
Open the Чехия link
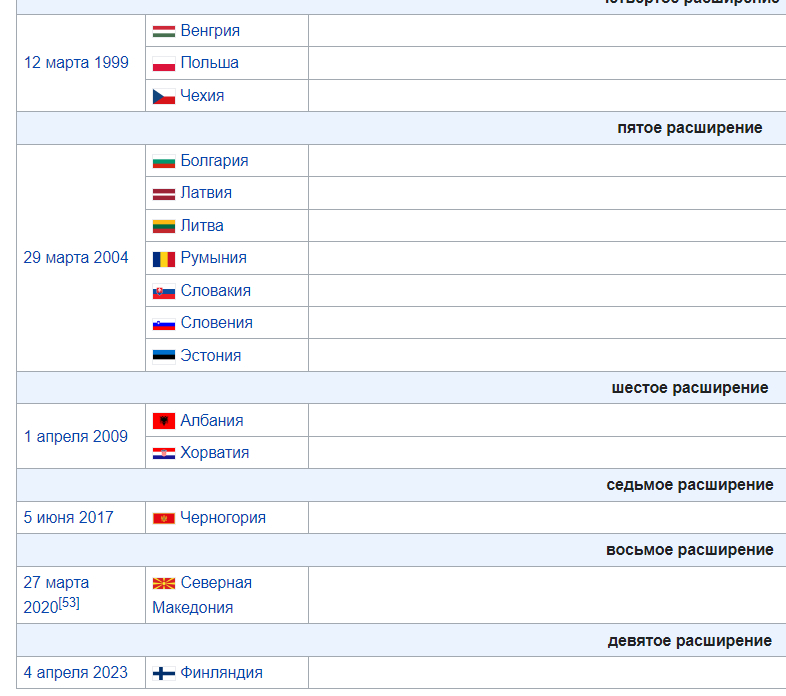202,96
